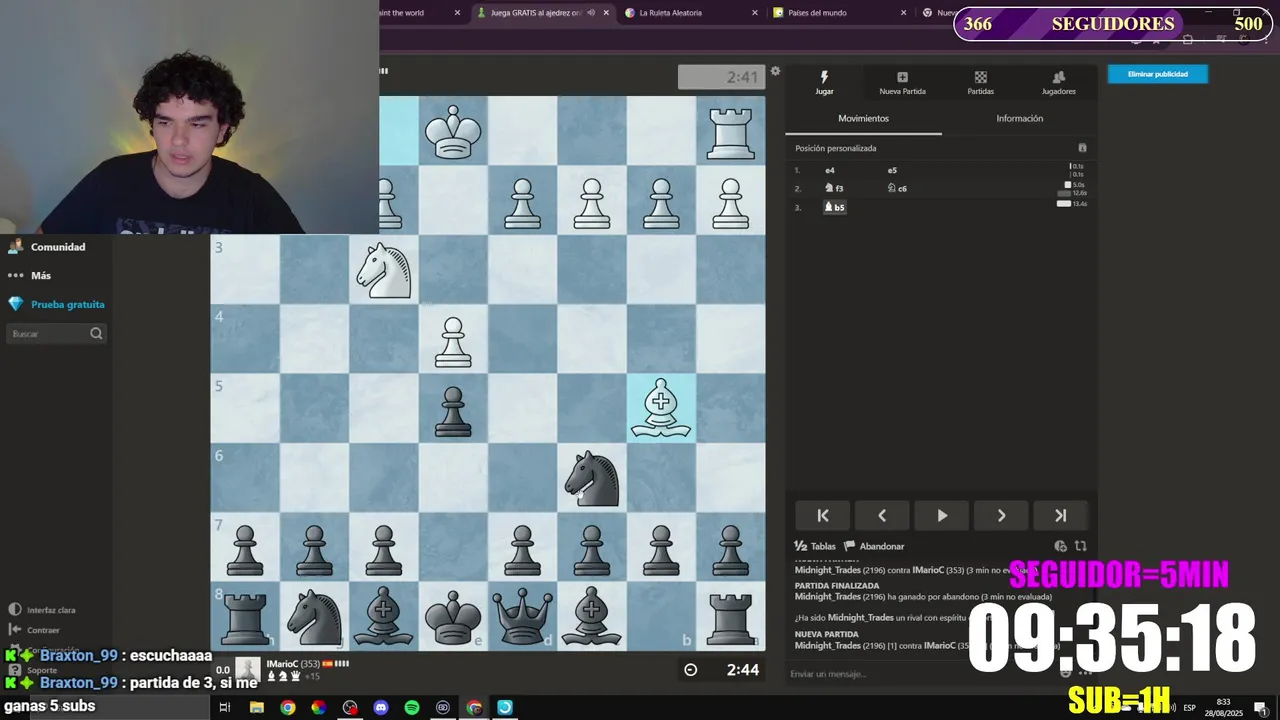The width and height of the screenshot is (1280, 720).
Task: Select knight move f3 in the move list
Action: click(834, 188)
